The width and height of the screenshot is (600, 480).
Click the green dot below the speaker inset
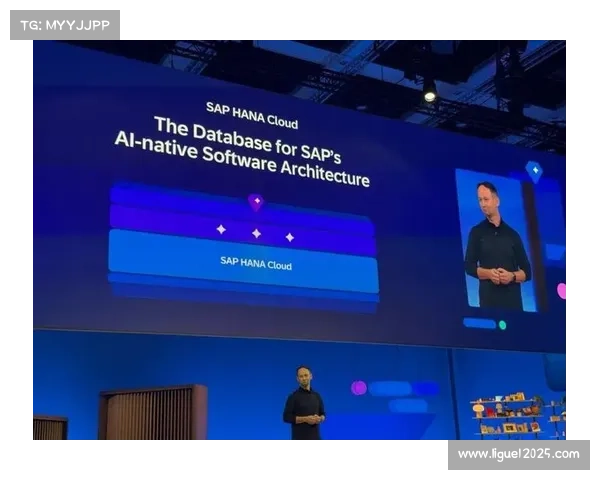(x=502, y=325)
